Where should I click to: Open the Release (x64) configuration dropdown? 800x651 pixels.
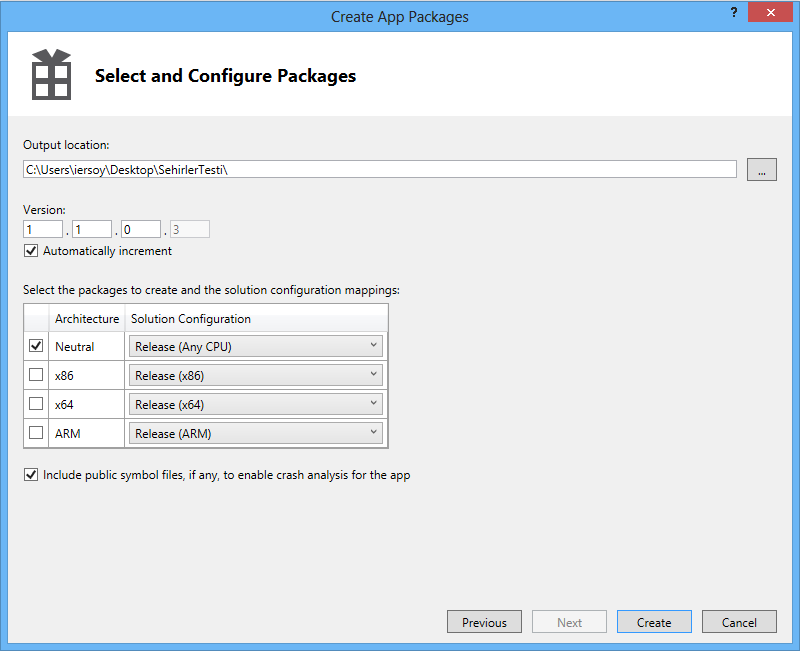tap(256, 405)
